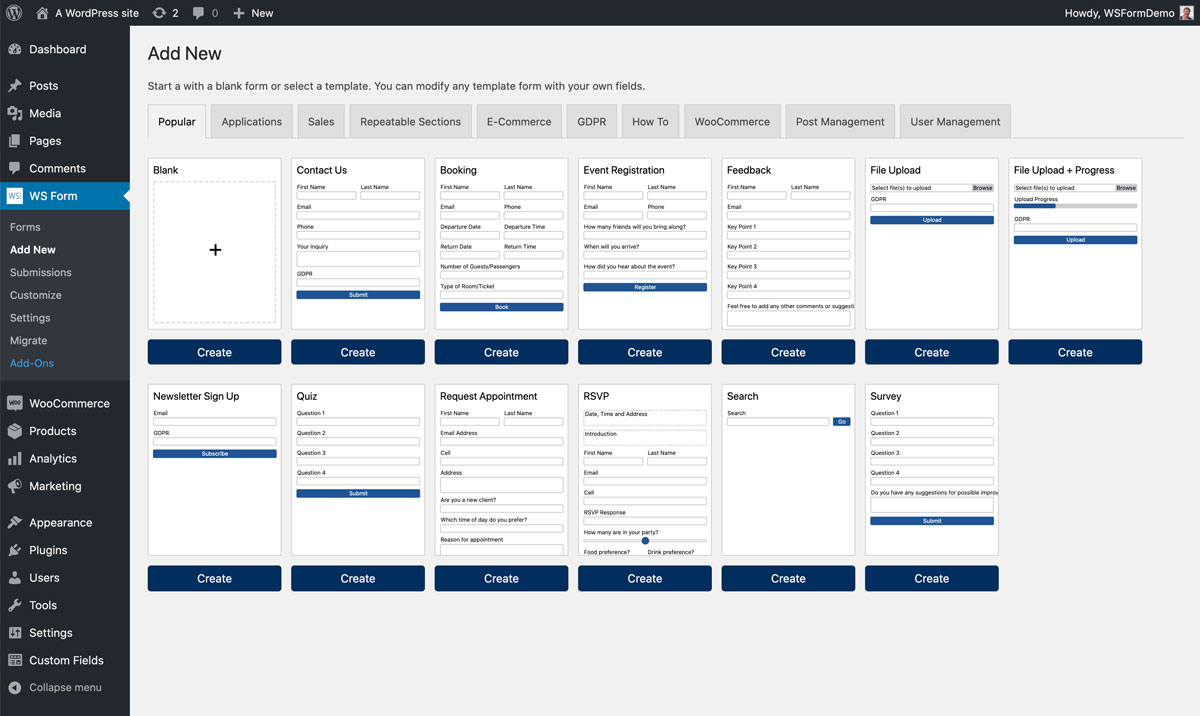The image size is (1200, 716).
Task: Create the Feedback form
Action: click(x=788, y=352)
